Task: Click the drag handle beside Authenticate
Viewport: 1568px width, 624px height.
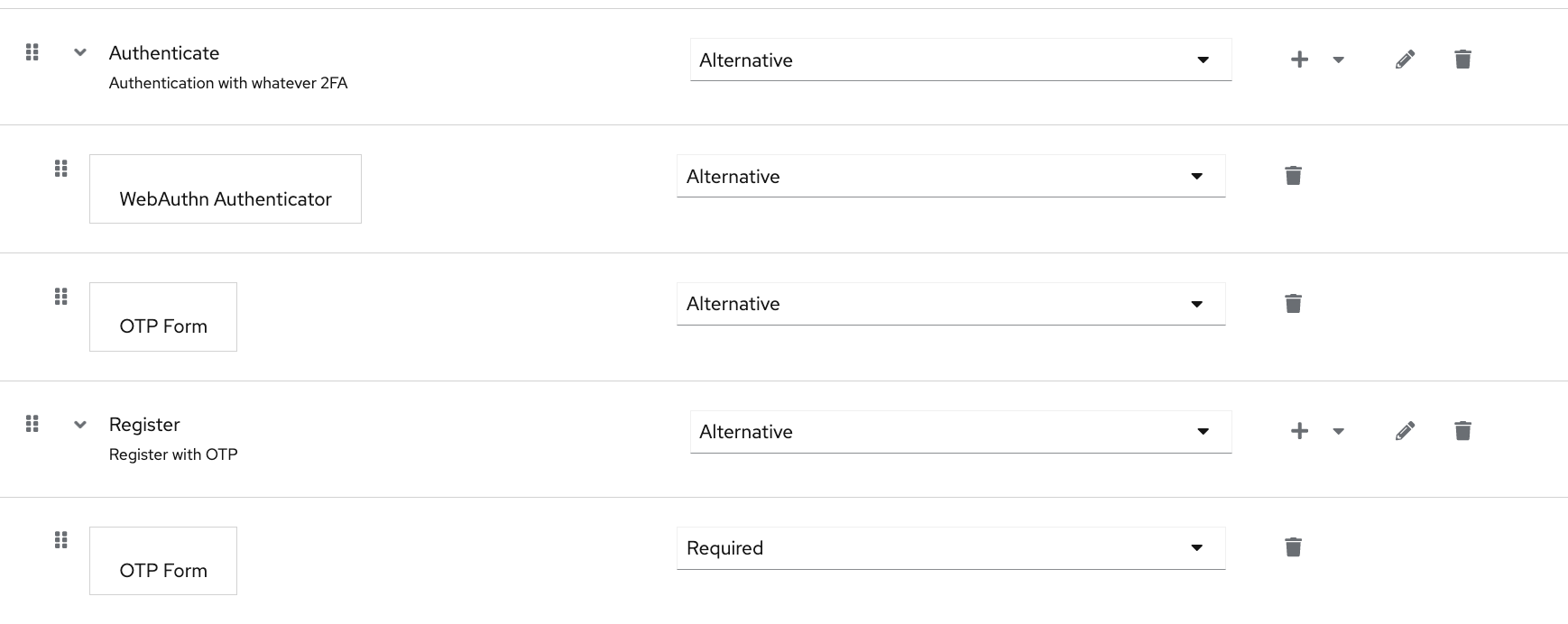Action: click(32, 52)
